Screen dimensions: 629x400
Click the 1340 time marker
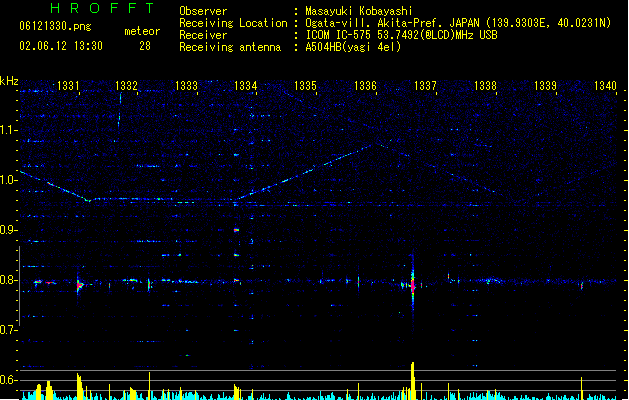[605, 86]
